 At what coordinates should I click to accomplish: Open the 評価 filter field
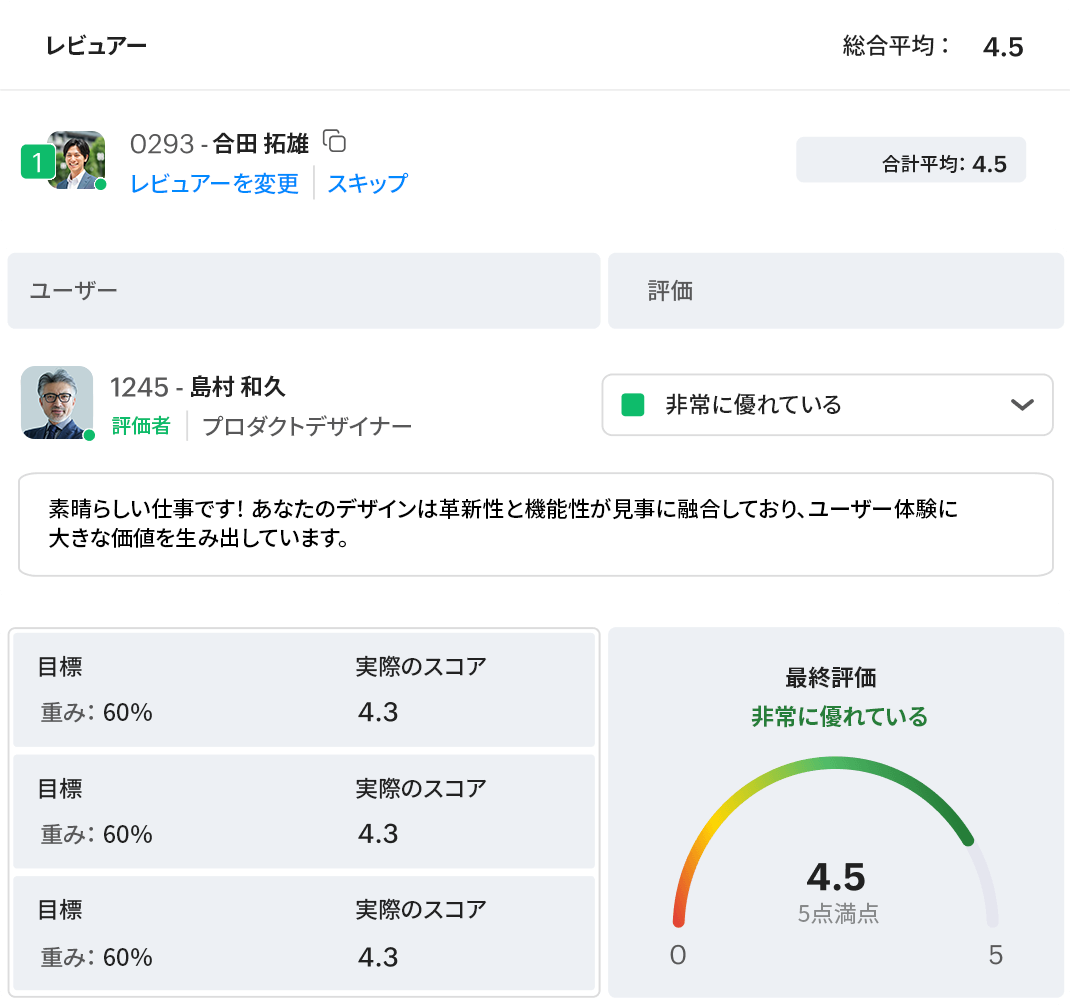click(836, 290)
